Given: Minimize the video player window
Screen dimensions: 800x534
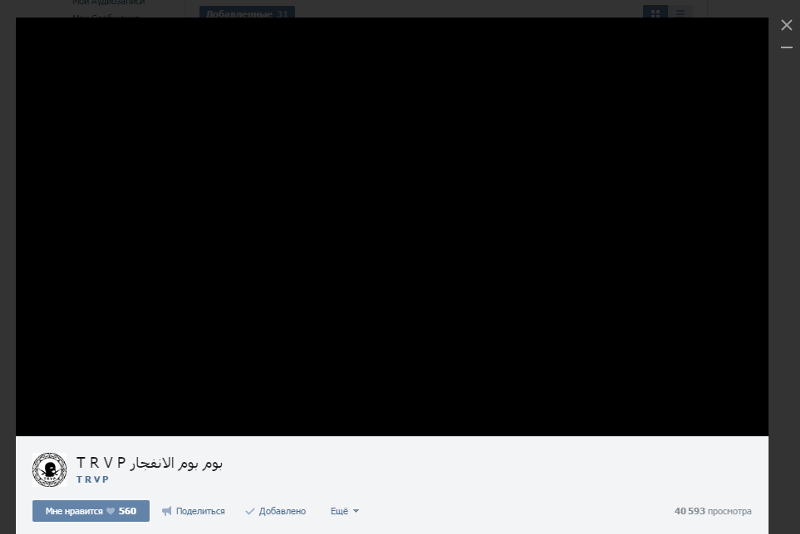Looking at the screenshot, I should (x=786, y=47).
